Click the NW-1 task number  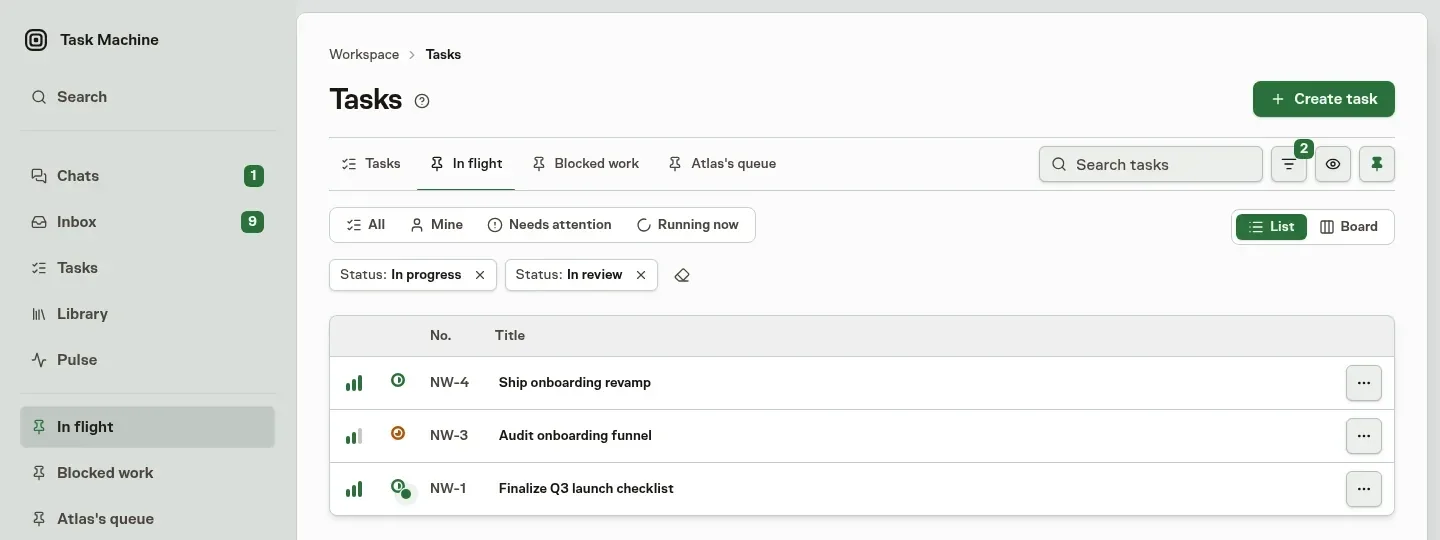click(448, 489)
